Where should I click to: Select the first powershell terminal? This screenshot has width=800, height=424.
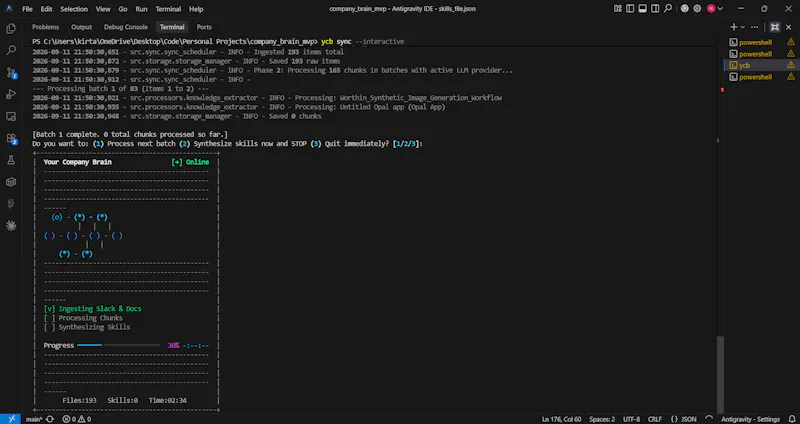(x=755, y=42)
